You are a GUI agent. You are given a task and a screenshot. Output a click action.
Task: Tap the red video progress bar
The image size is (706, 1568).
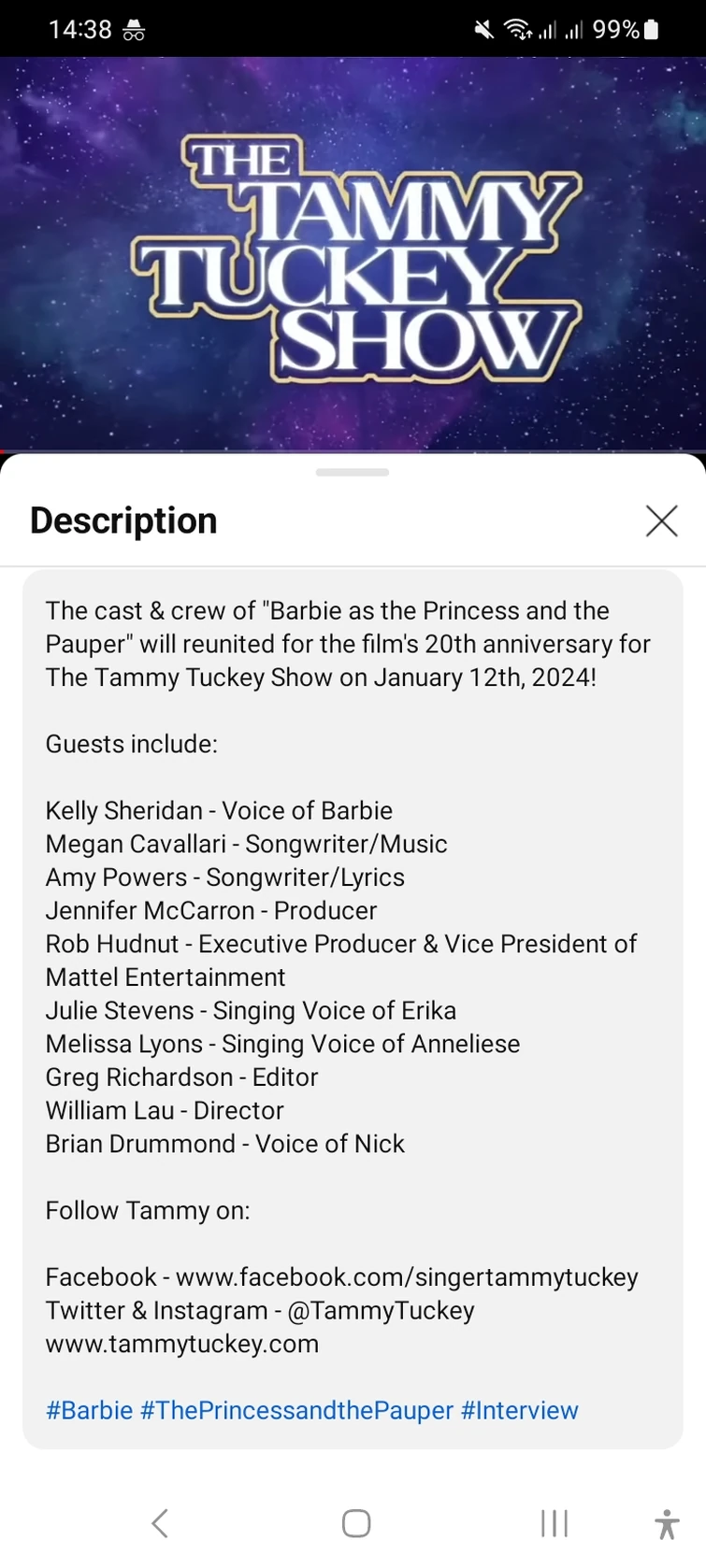4,451
